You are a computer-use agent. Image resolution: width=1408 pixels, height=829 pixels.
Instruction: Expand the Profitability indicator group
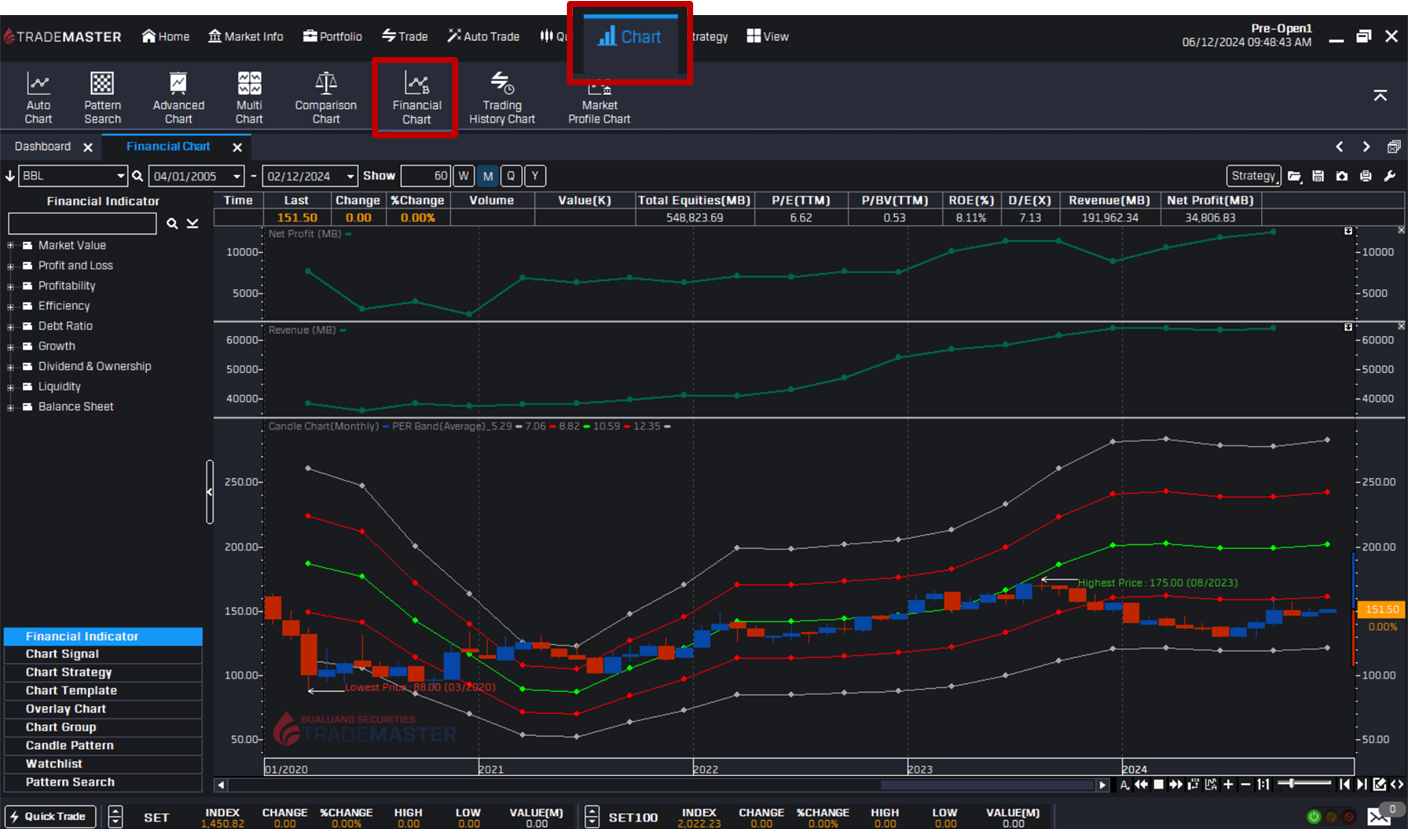pyautogui.click(x=11, y=286)
